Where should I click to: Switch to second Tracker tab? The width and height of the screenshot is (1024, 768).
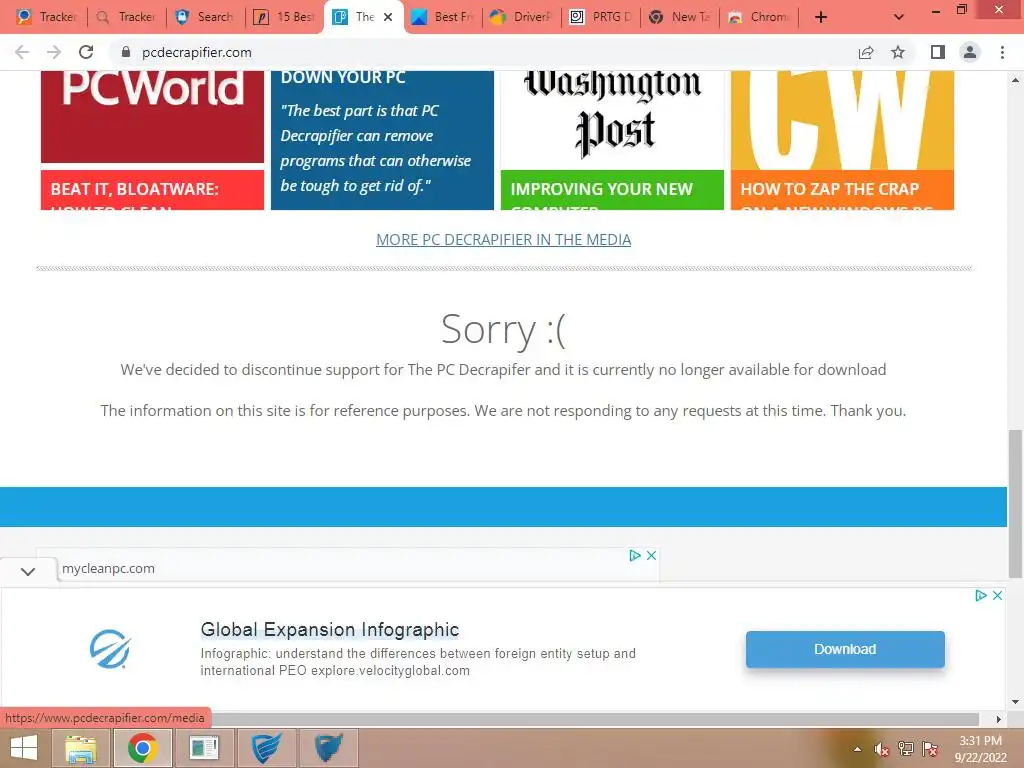126,17
